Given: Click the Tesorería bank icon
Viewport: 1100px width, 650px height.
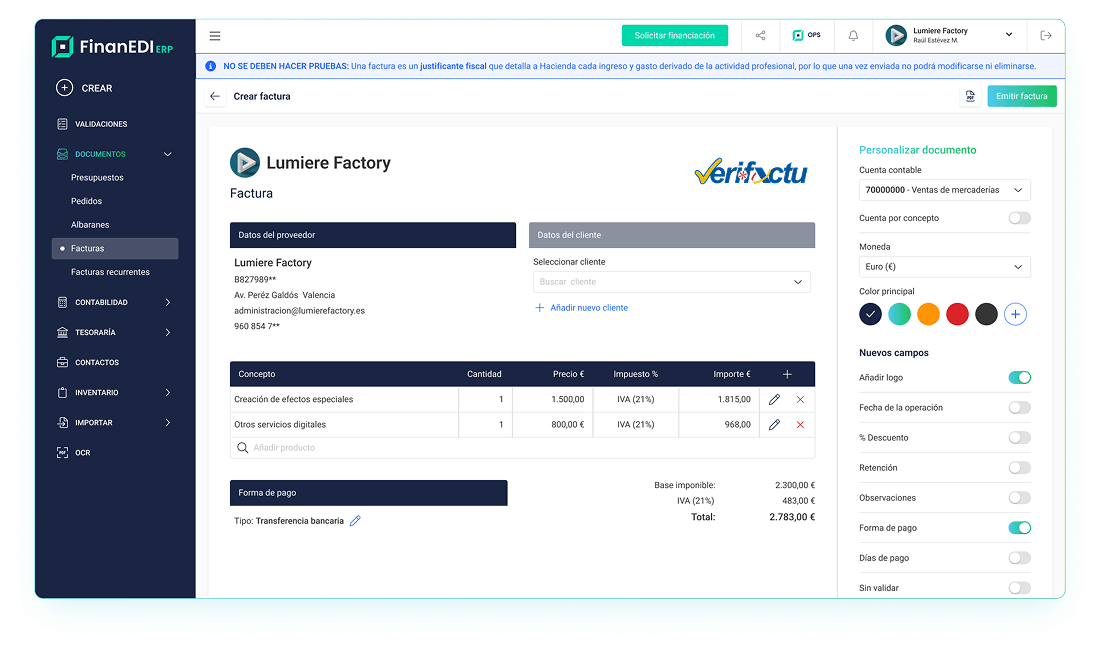Looking at the screenshot, I should pos(62,332).
